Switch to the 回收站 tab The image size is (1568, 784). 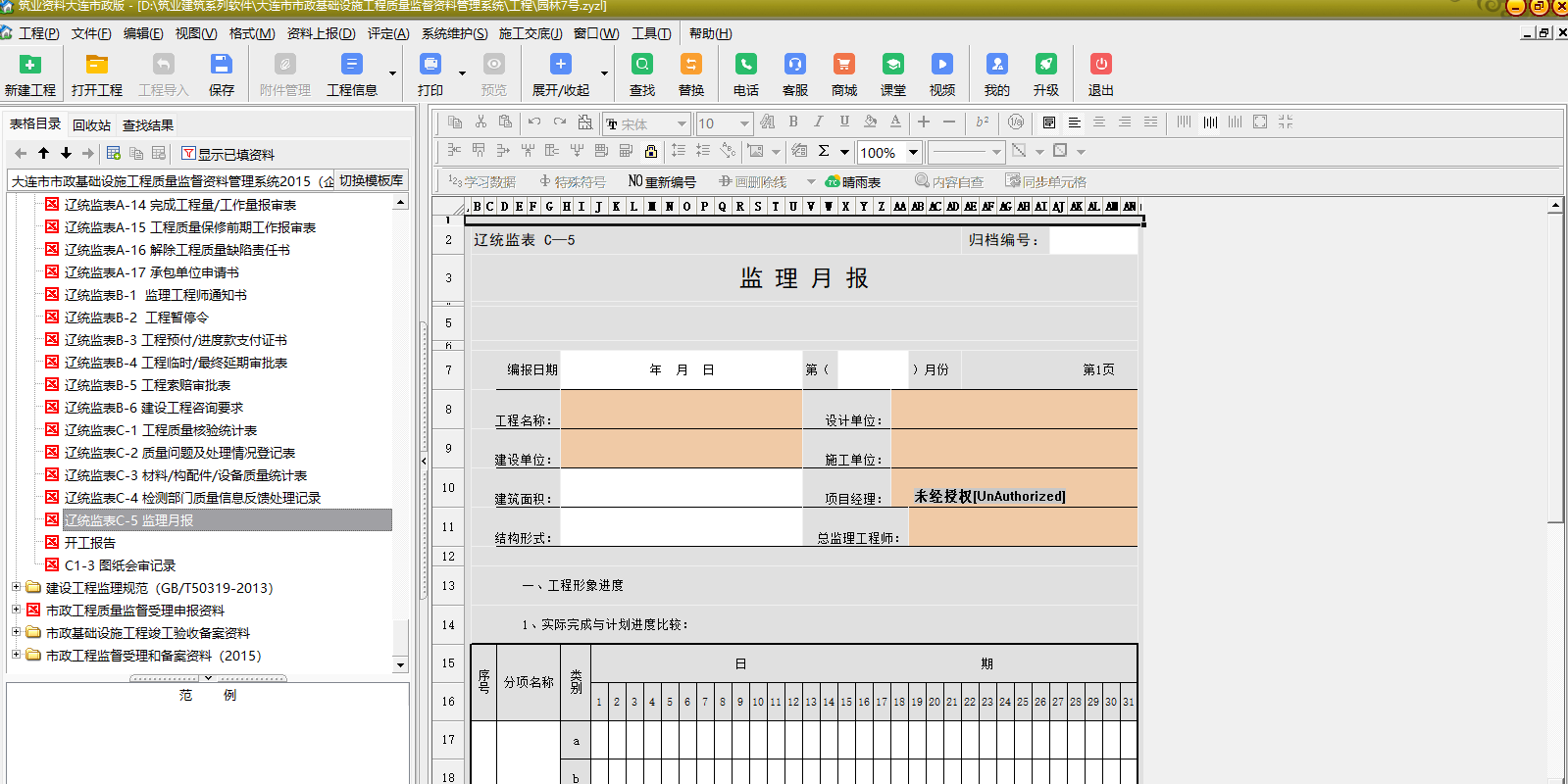pos(91,125)
